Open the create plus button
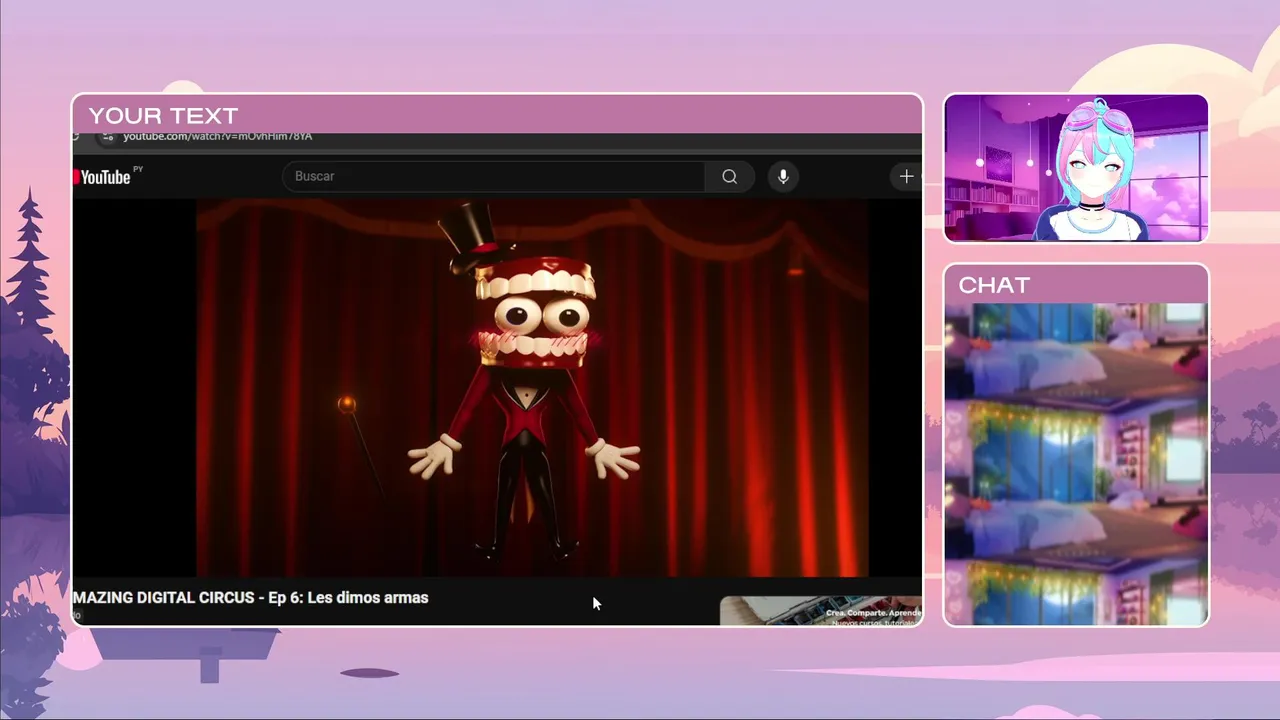1280x720 pixels. tap(905, 177)
